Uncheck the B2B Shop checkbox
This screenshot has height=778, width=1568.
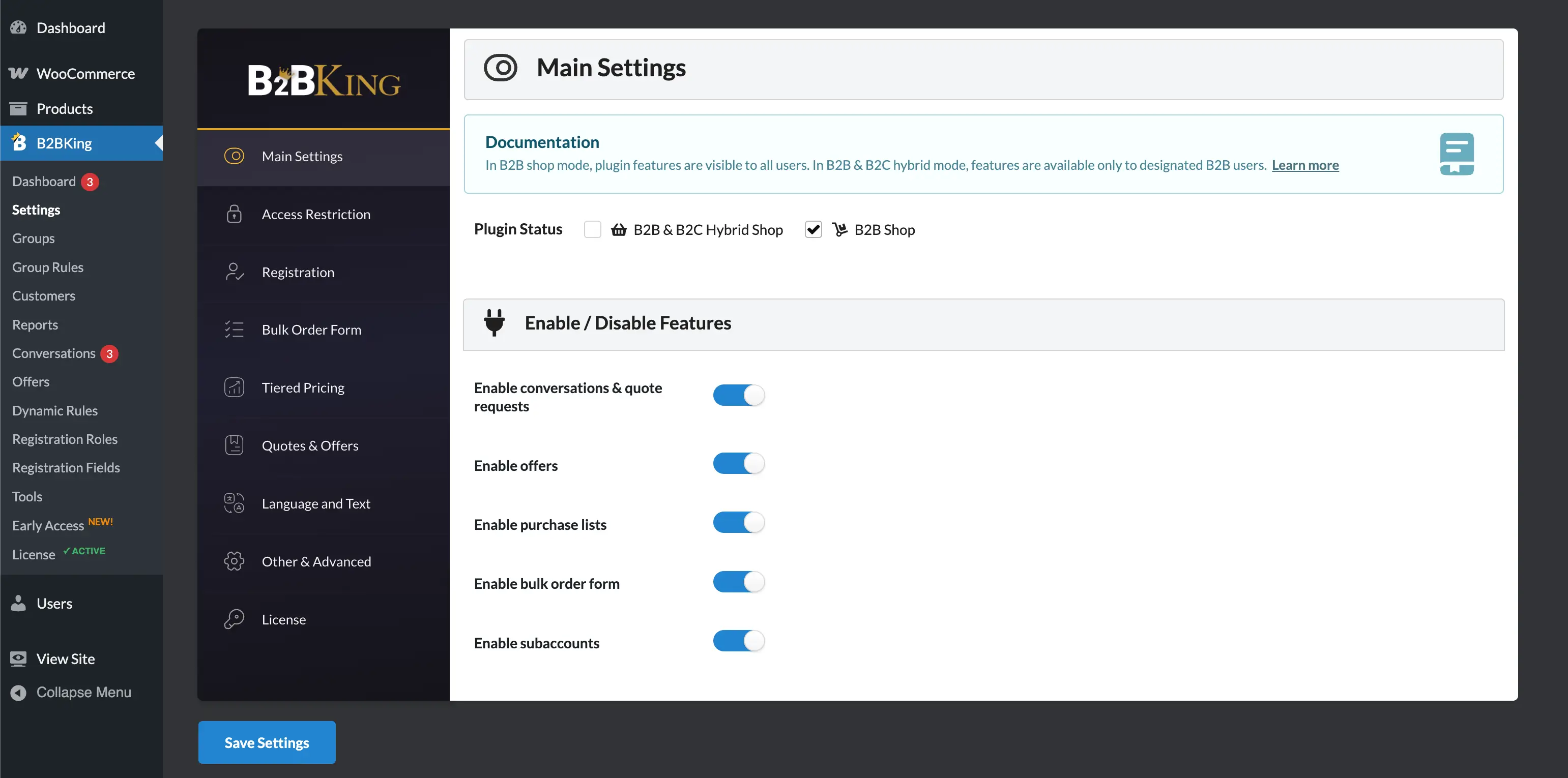(x=812, y=229)
